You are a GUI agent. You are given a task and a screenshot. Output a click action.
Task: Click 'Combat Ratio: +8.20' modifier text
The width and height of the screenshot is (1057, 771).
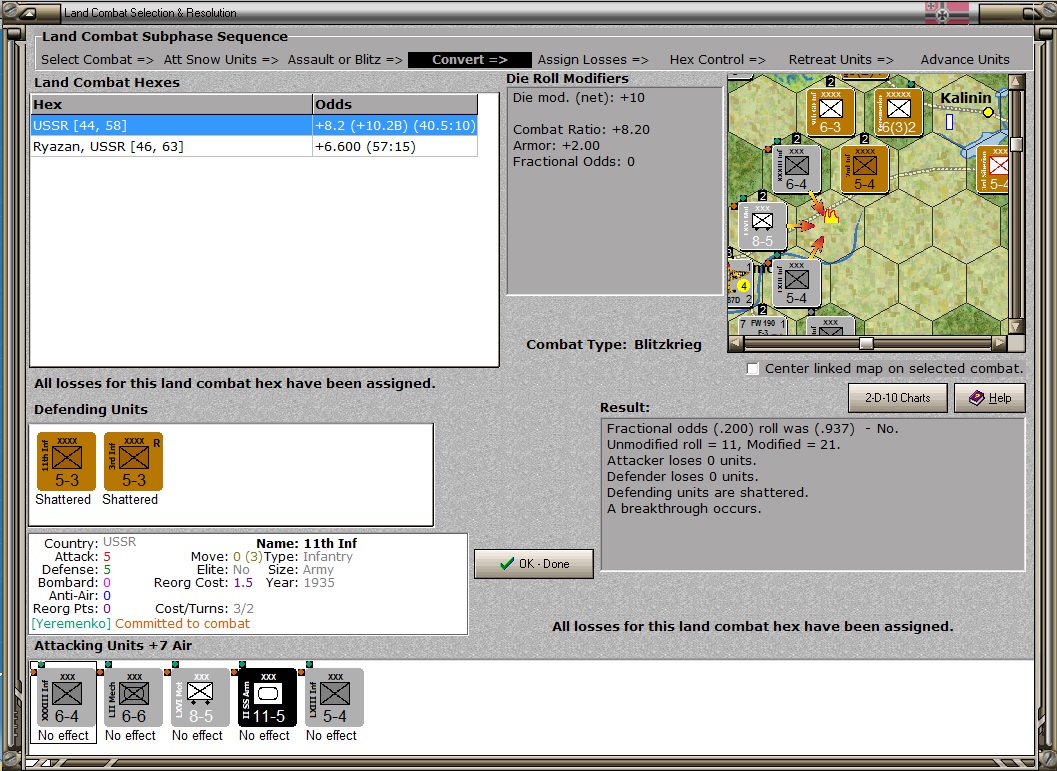point(581,129)
